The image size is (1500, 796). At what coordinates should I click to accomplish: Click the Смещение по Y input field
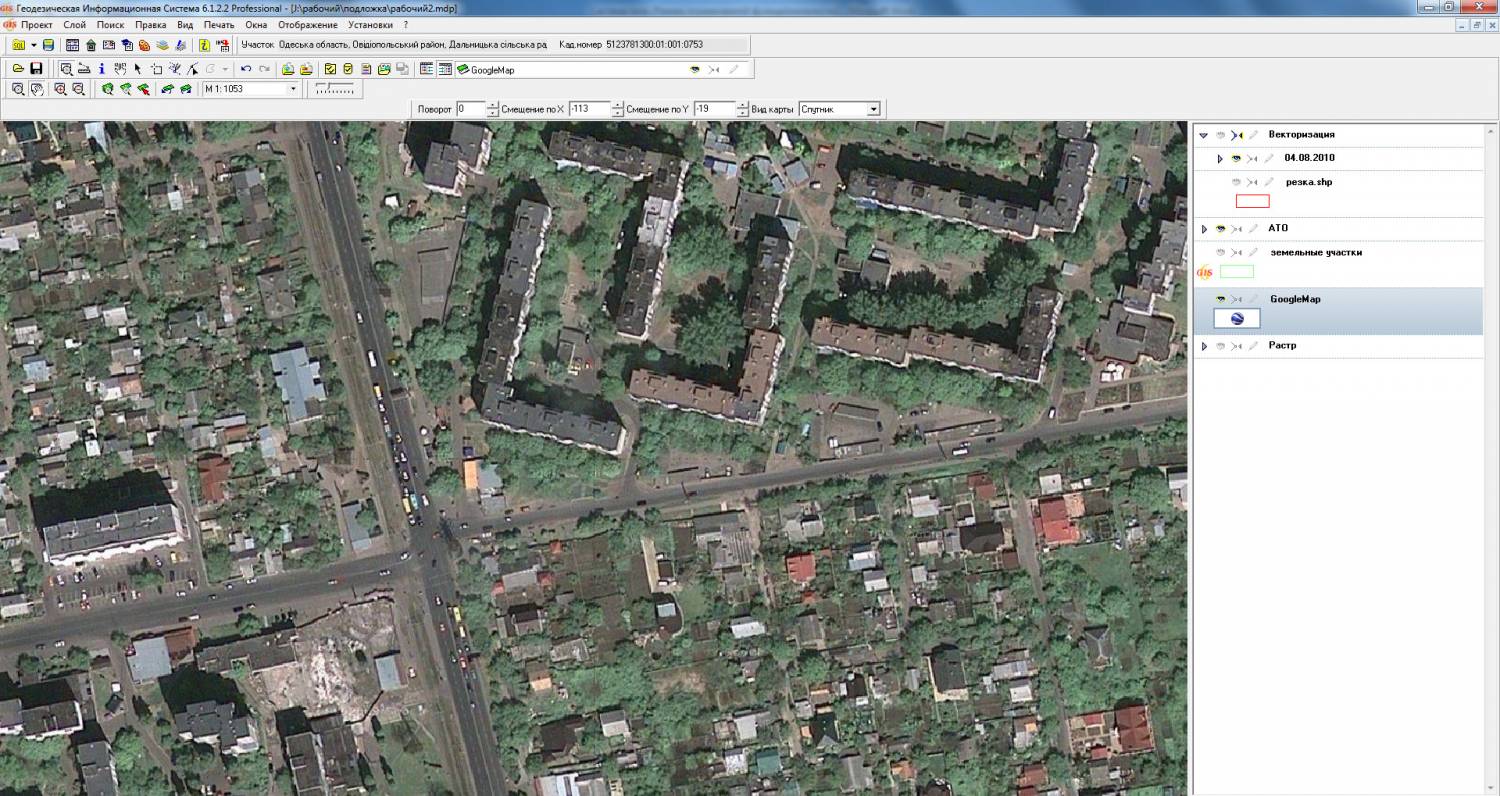pos(715,109)
